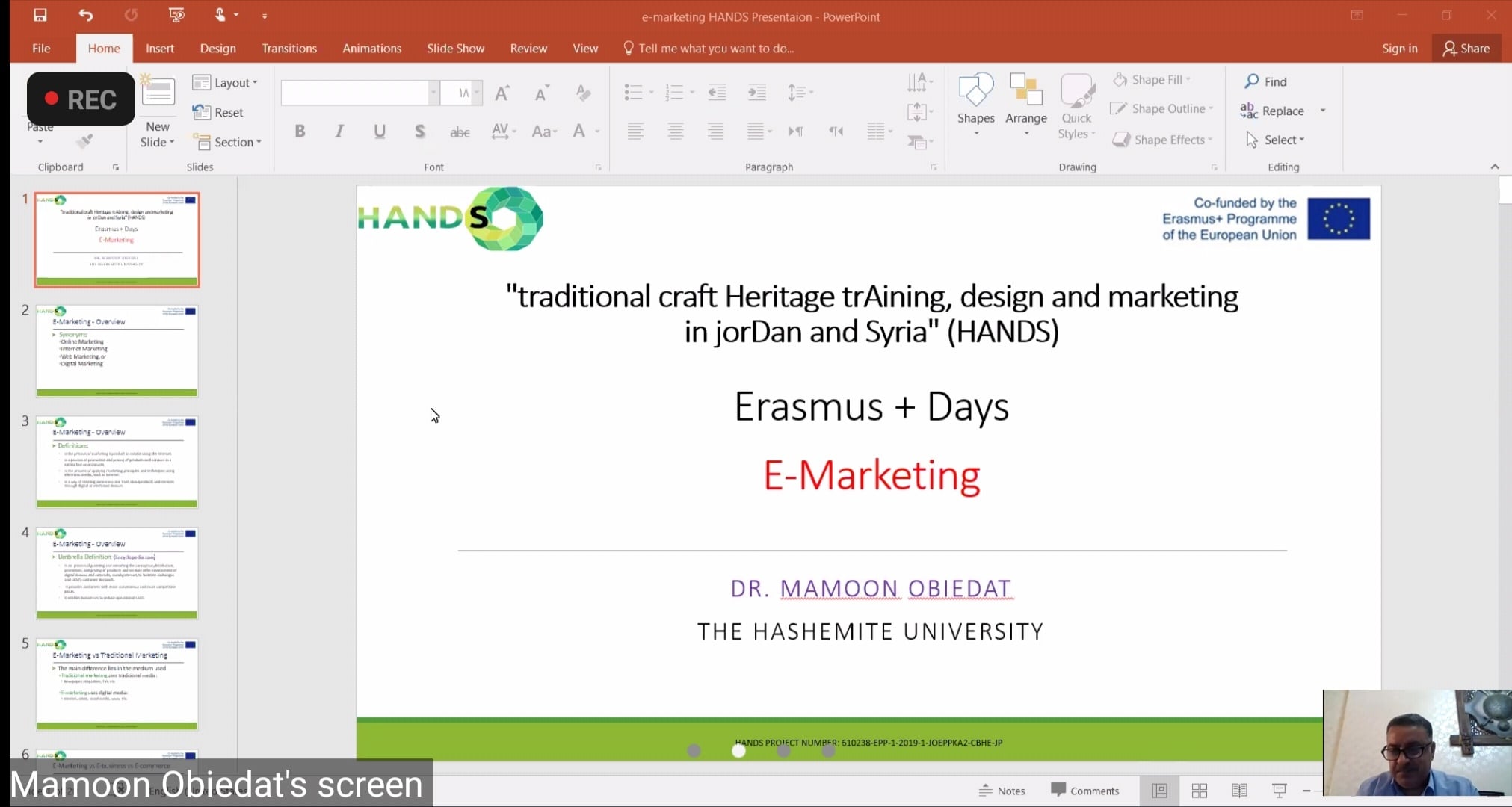Open line spacing options
Image resolution: width=1512 pixels, height=807 pixels.
pos(800,92)
